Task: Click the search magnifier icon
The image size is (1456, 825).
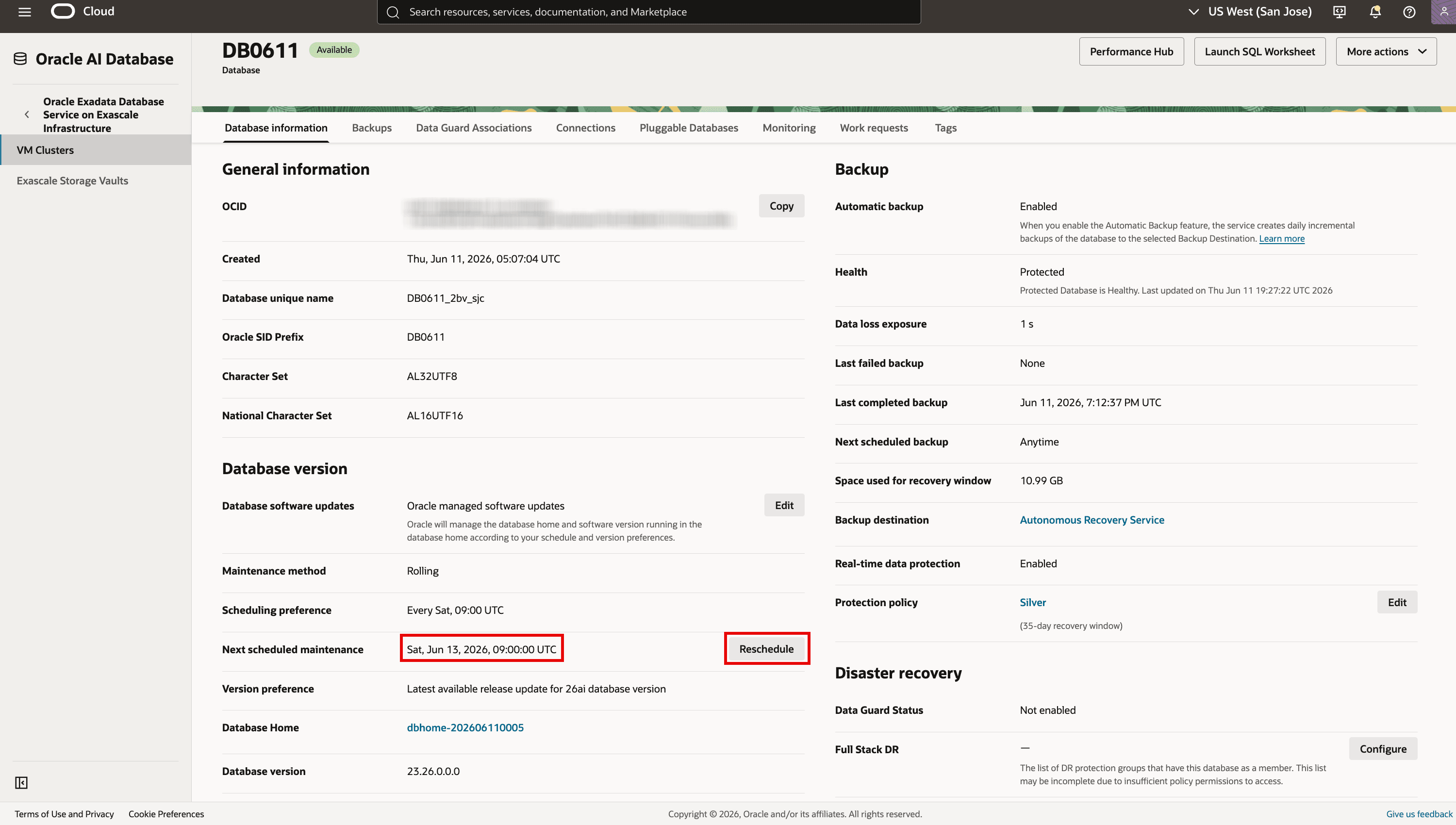Action: tap(393, 12)
